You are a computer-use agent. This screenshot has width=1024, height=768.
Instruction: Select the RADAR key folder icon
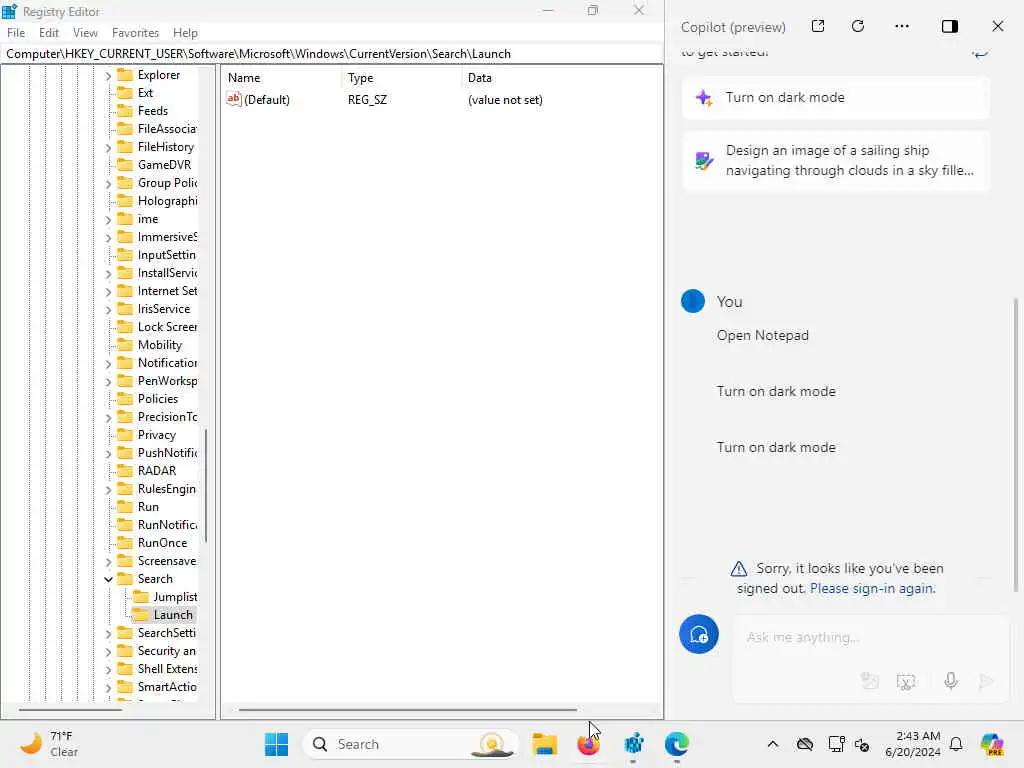coord(125,471)
